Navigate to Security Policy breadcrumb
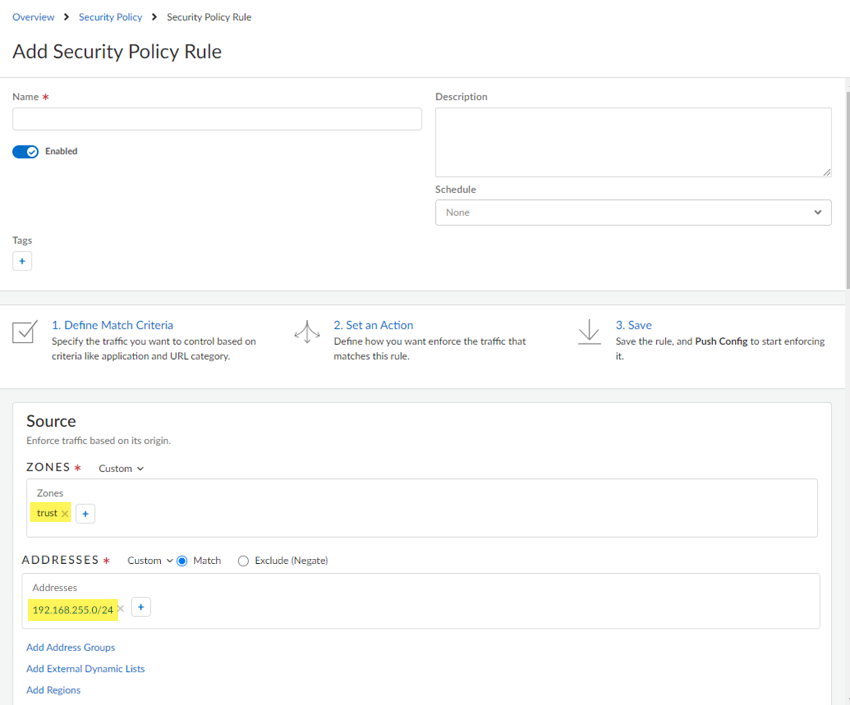850x705 pixels. (110, 17)
